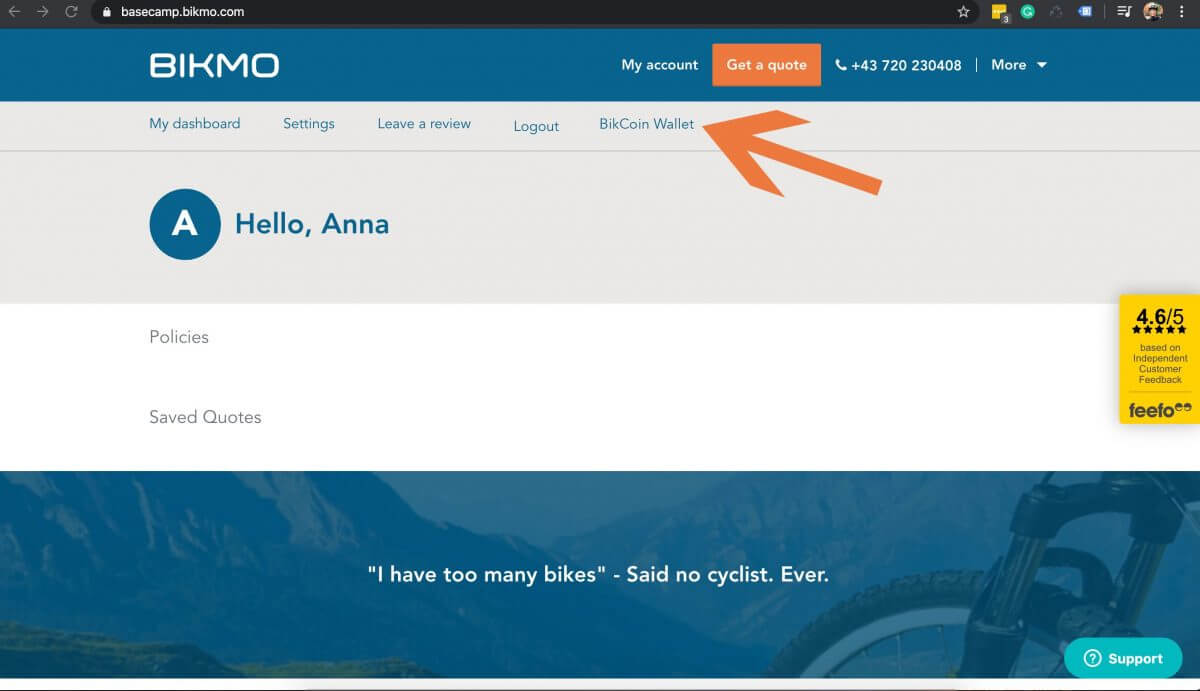1200x691 pixels.
Task: Click the Anna avatar circle
Action: point(185,224)
